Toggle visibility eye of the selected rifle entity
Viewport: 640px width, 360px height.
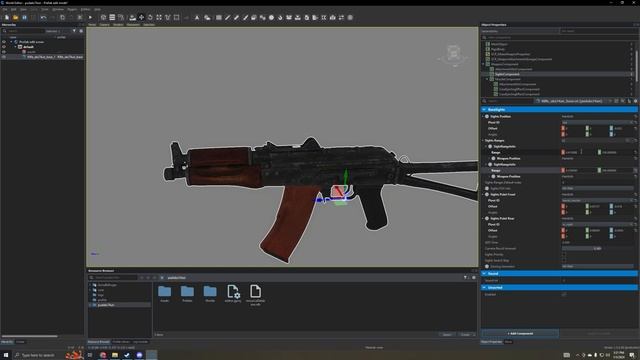(4, 57)
